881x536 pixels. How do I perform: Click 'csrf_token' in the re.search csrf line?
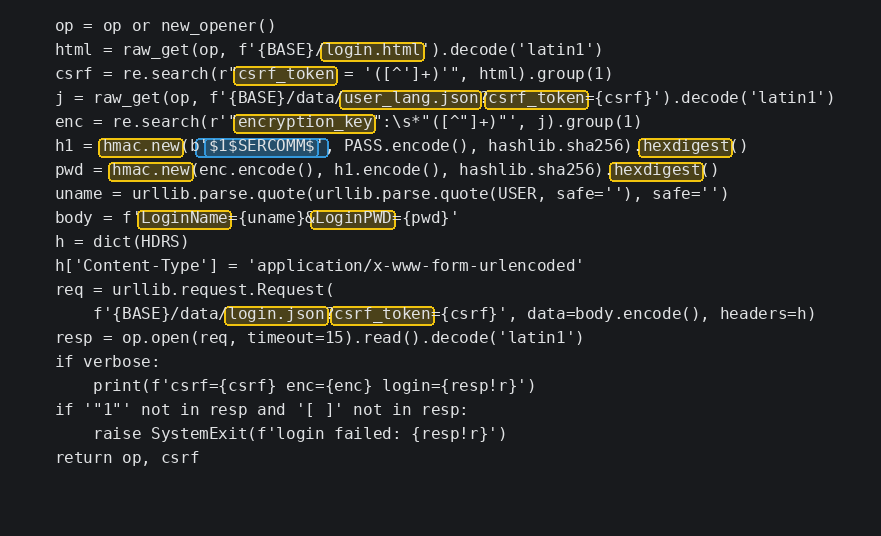pyautogui.click(x=286, y=75)
